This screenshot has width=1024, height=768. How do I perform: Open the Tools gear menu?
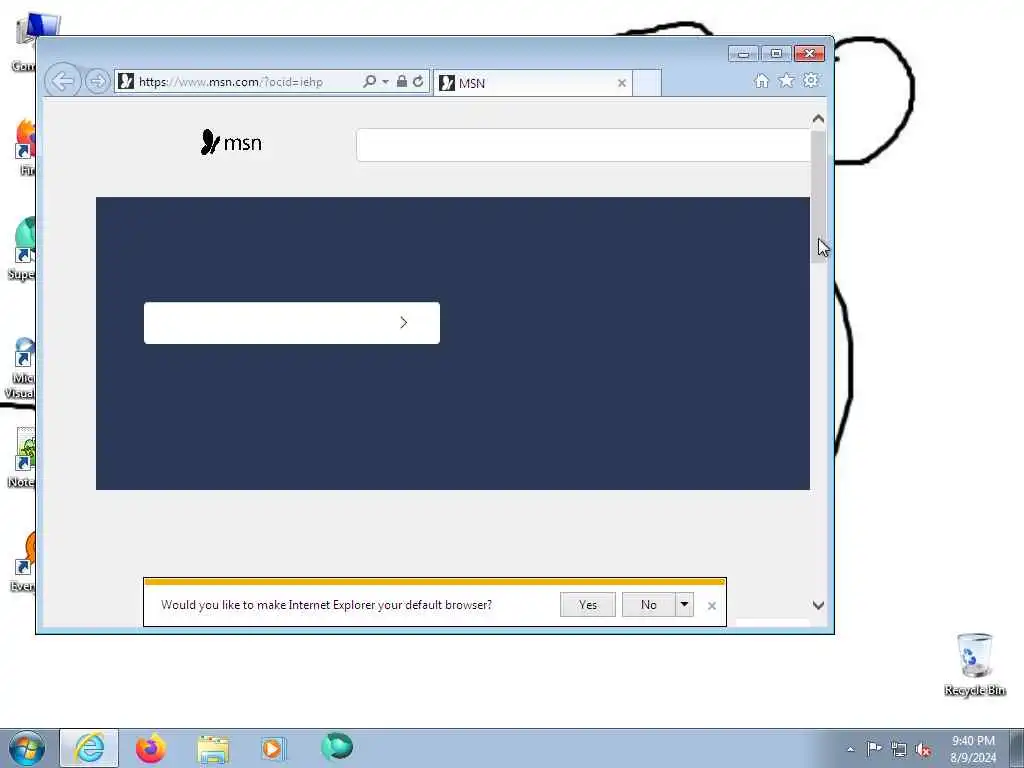[811, 80]
